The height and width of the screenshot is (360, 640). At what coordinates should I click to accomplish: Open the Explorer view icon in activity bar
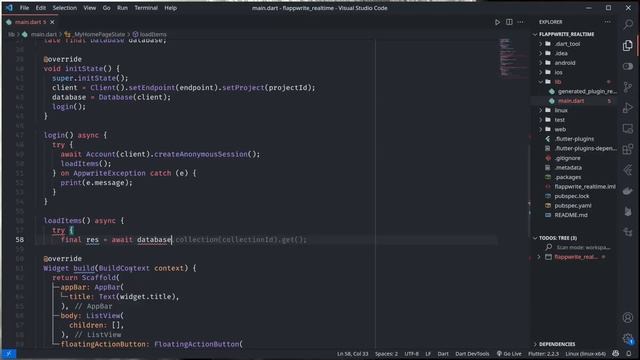[628, 45]
